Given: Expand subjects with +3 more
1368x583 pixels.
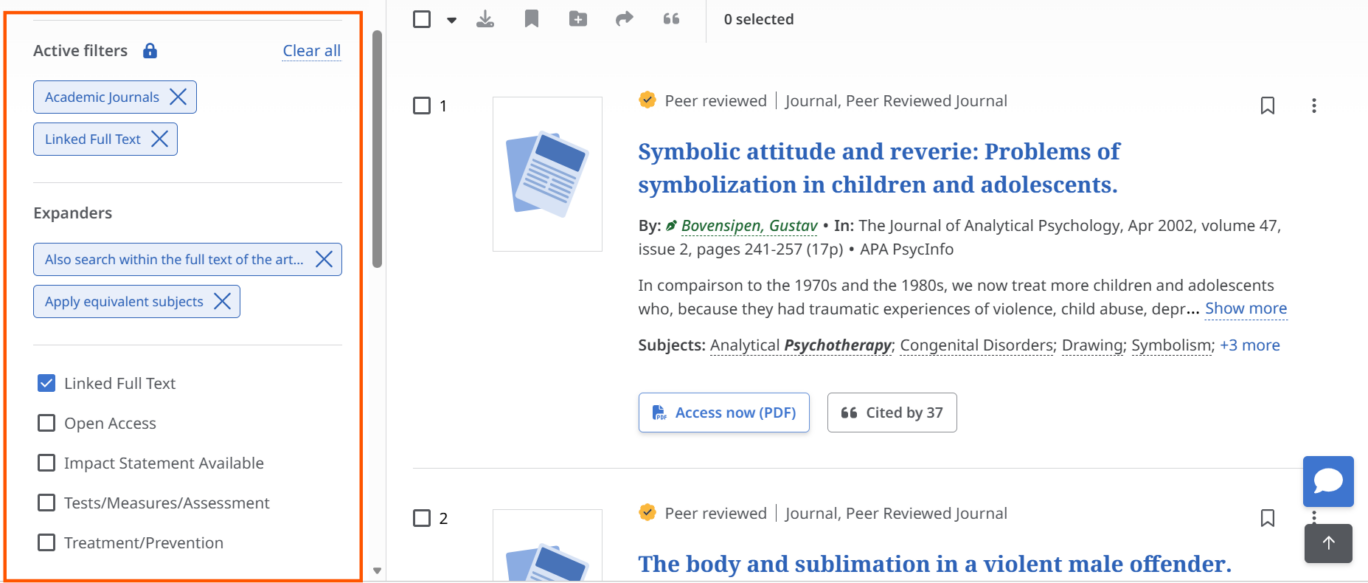Looking at the screenshot, I should (1250, 345).
